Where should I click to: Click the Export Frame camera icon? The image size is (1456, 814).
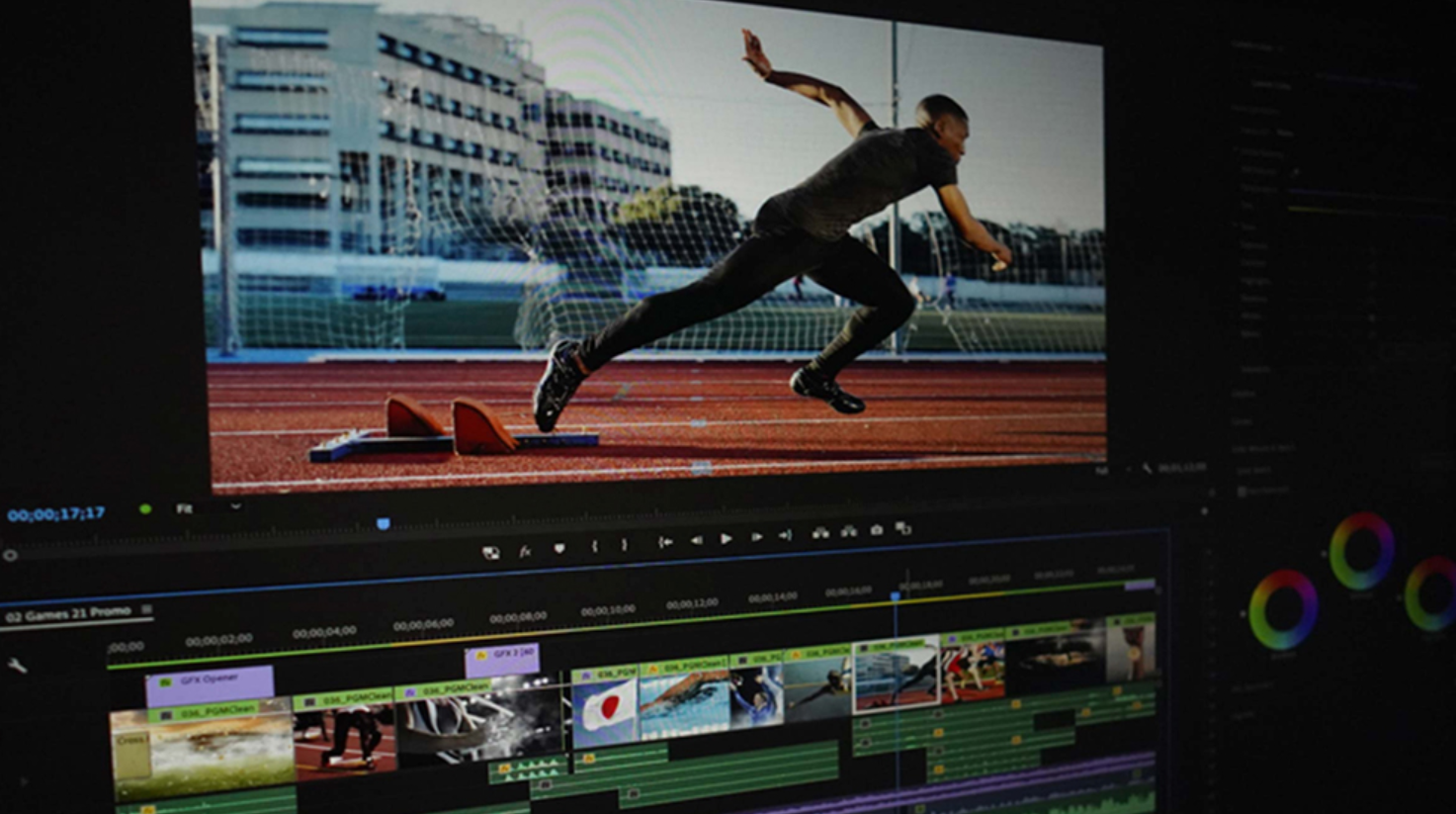point(876,532)
